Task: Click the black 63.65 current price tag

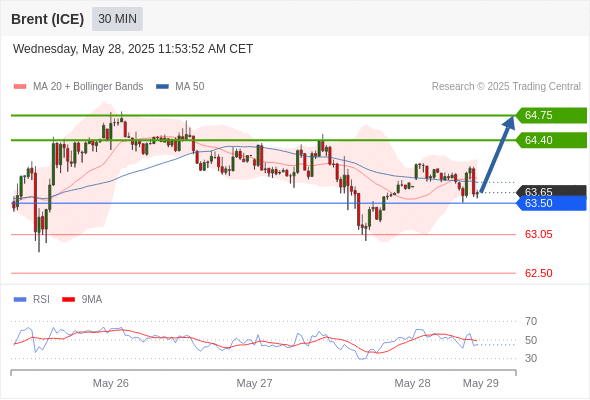Action: 551,191
